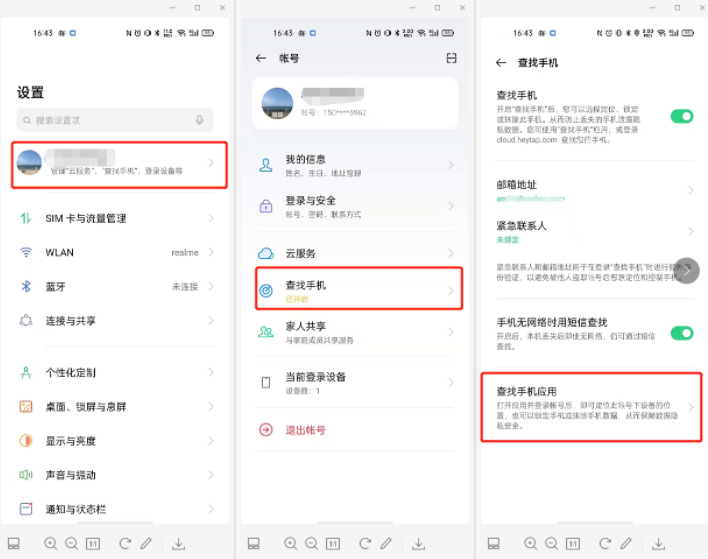The image size is (708, 559).
Task: Rotate the image in the first (设置) viewer
Action: tap(125, 543)
